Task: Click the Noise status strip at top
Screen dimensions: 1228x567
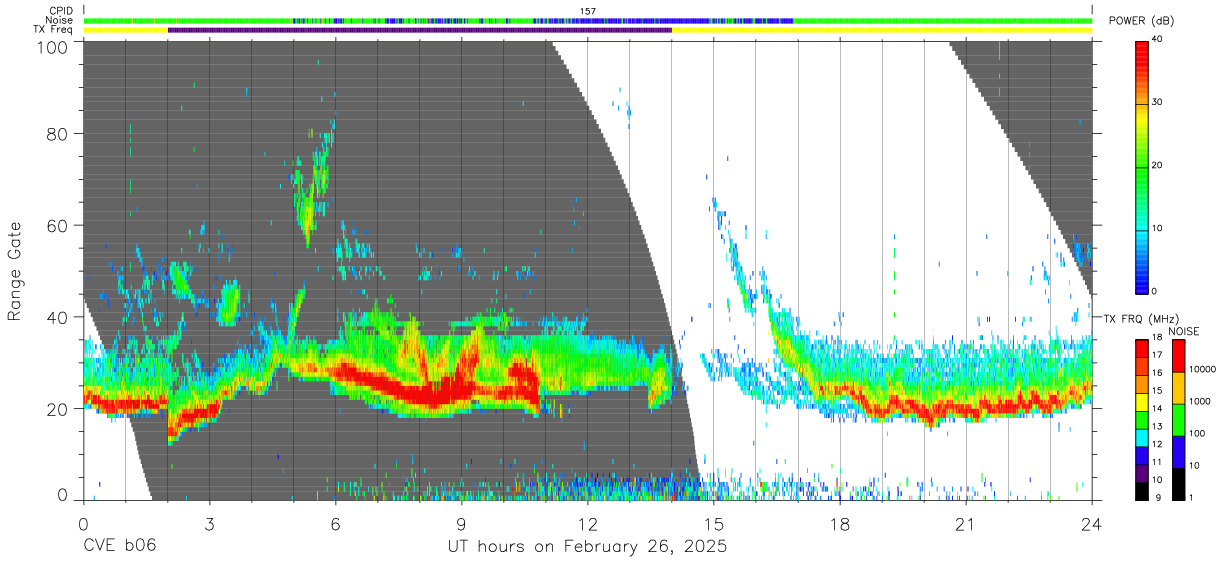Action: (588, 20)
